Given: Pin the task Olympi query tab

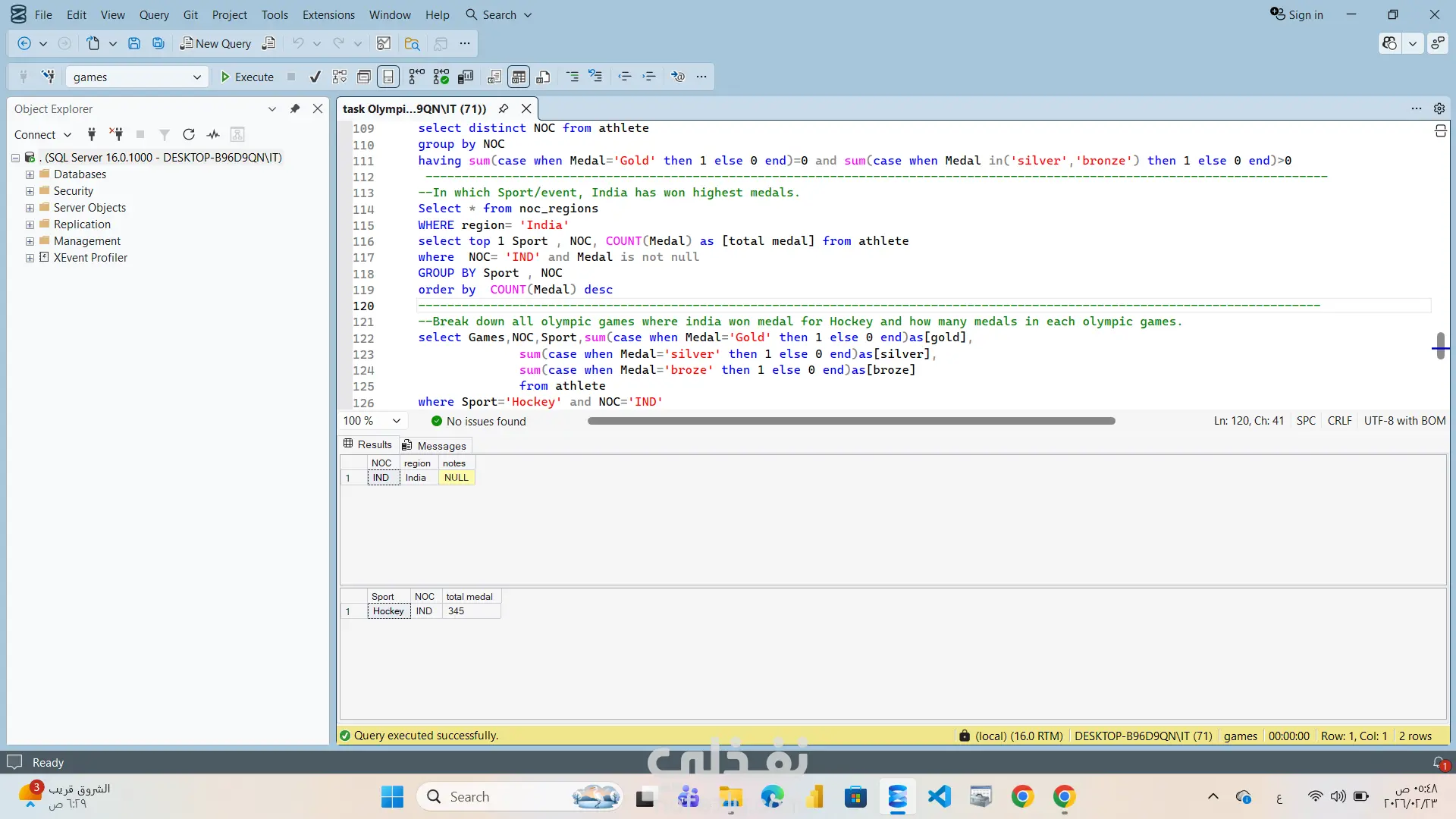Looking at the screenshot, I should pos(504,108).
